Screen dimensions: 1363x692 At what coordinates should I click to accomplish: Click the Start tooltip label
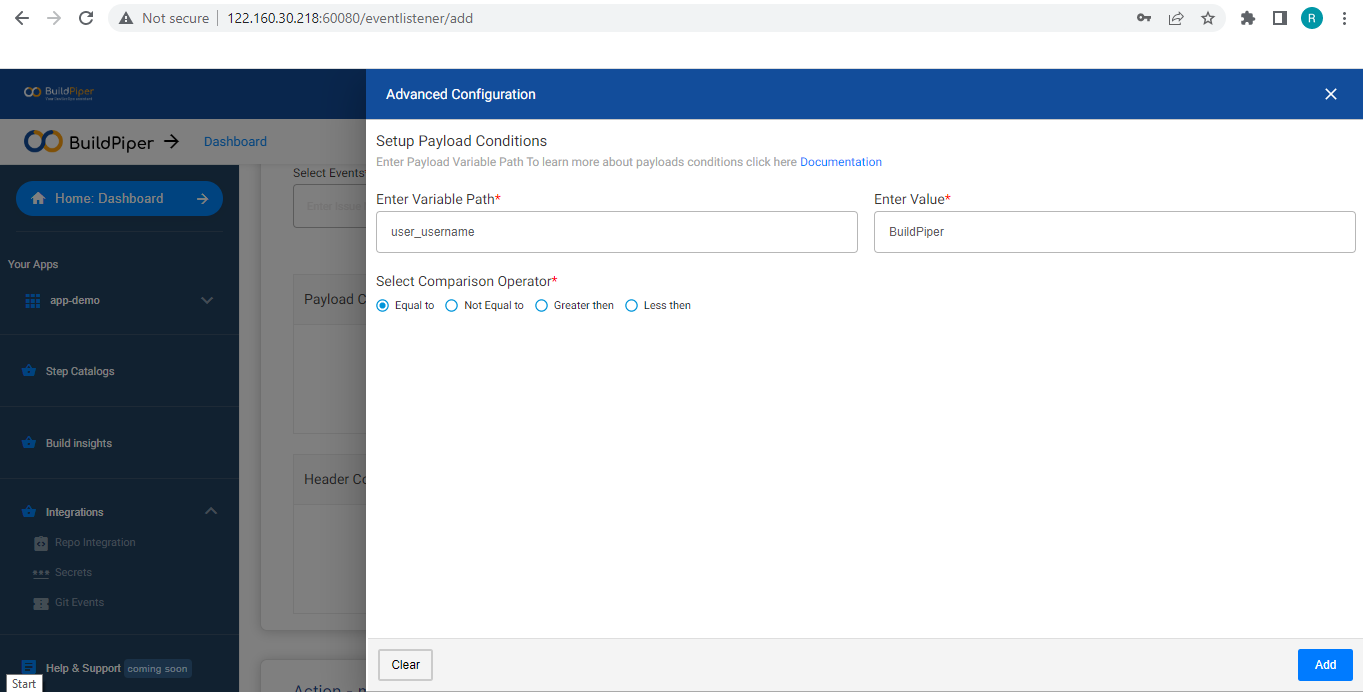24,684
